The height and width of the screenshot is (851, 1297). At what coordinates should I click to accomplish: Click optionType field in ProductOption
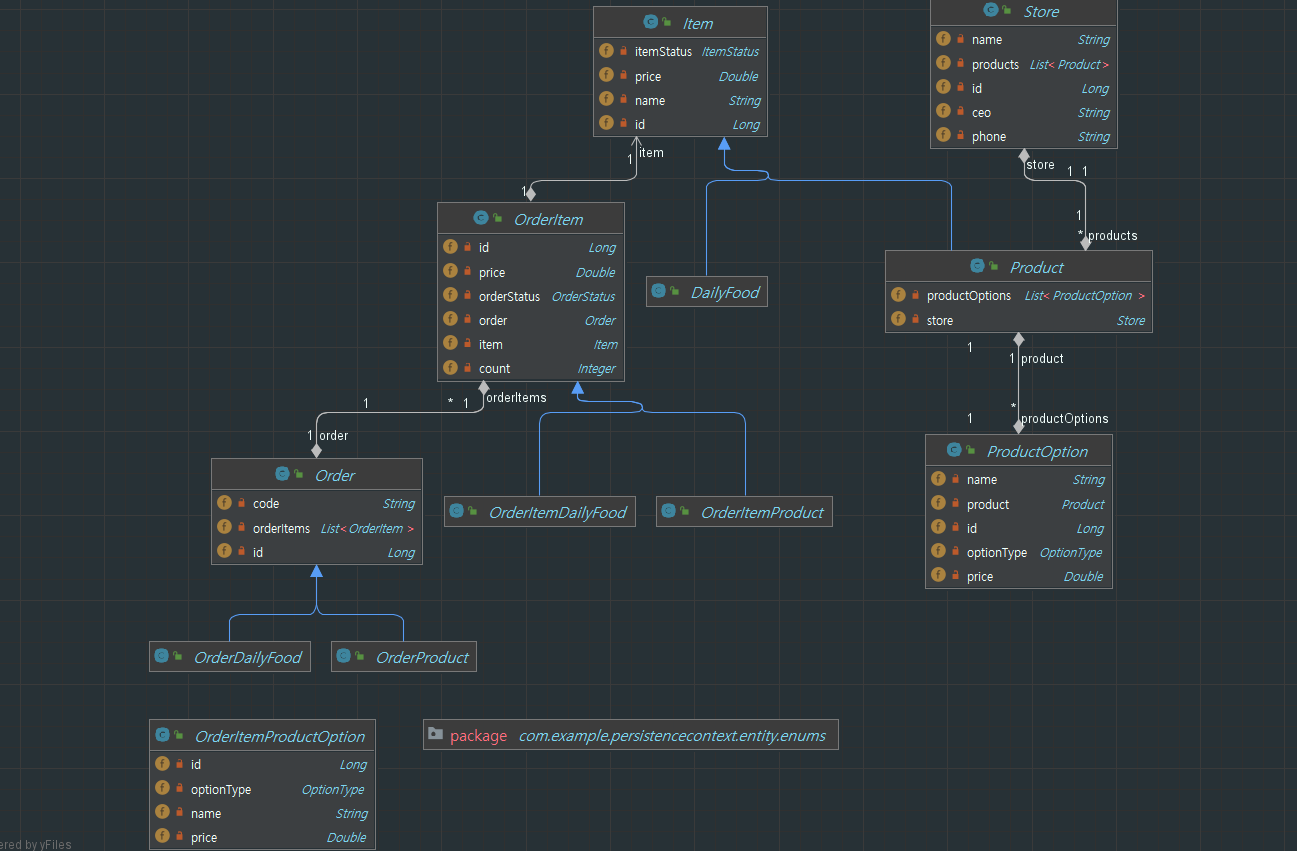pyautogui.click(x=1019, y=552)
